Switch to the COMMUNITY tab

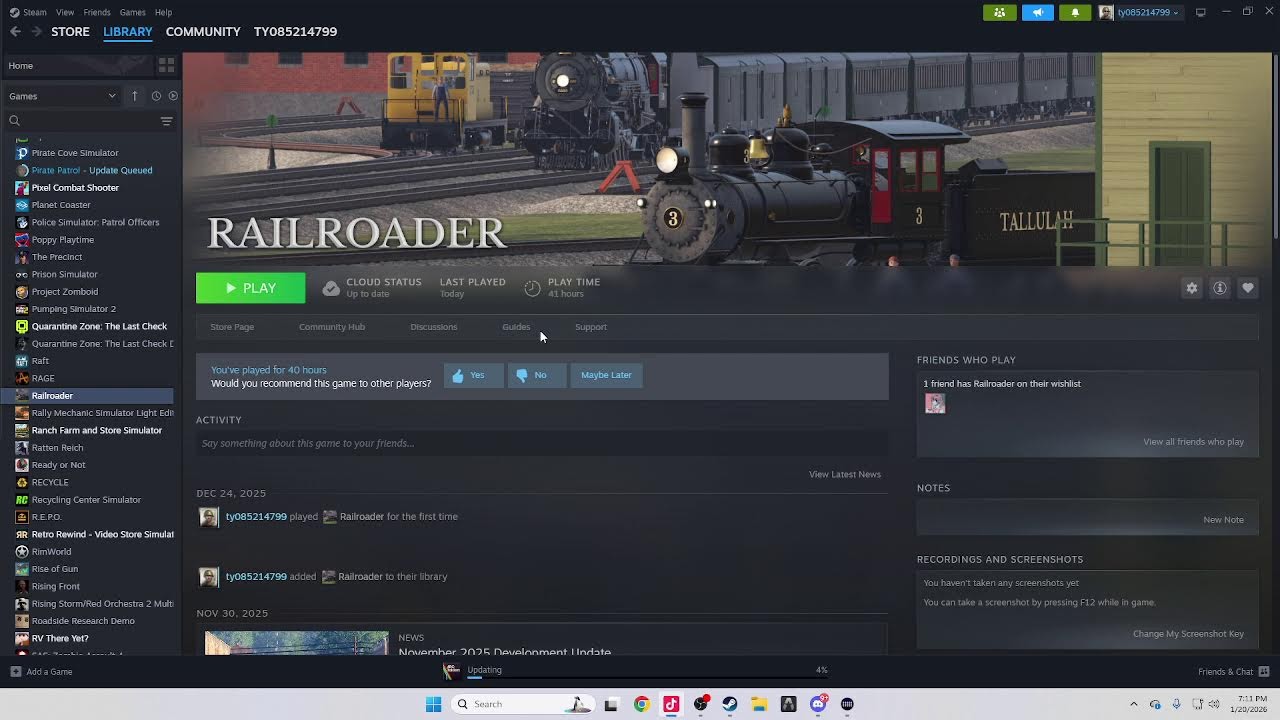[203, 32]
